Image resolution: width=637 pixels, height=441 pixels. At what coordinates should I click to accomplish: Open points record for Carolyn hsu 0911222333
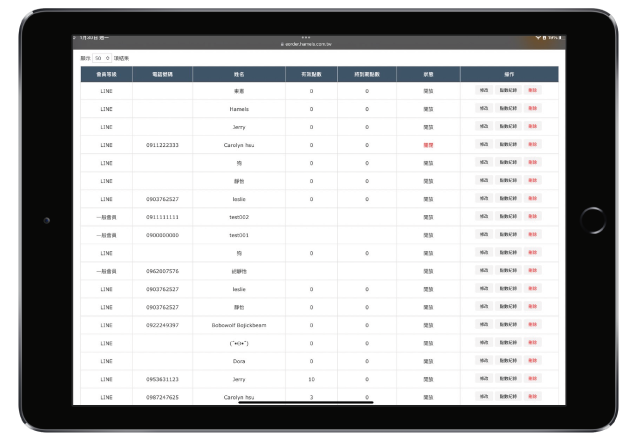click(508, 145)
